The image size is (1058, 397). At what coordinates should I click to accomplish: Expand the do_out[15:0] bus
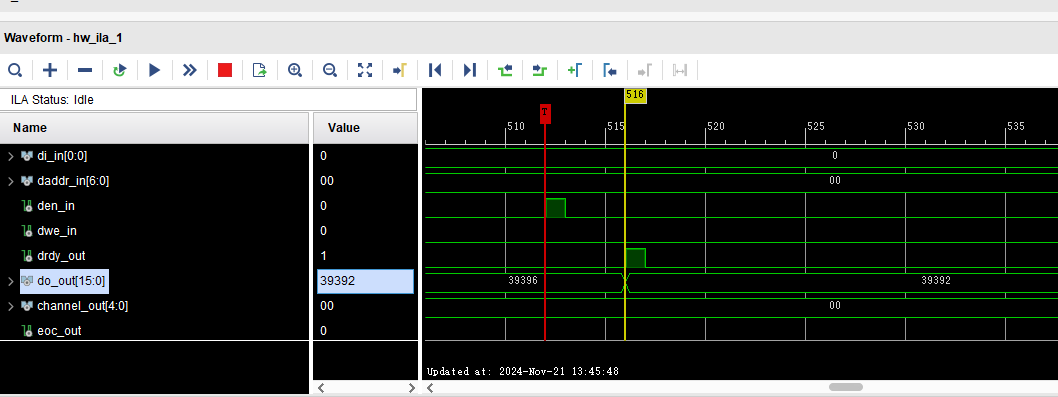tap(10, 281)
